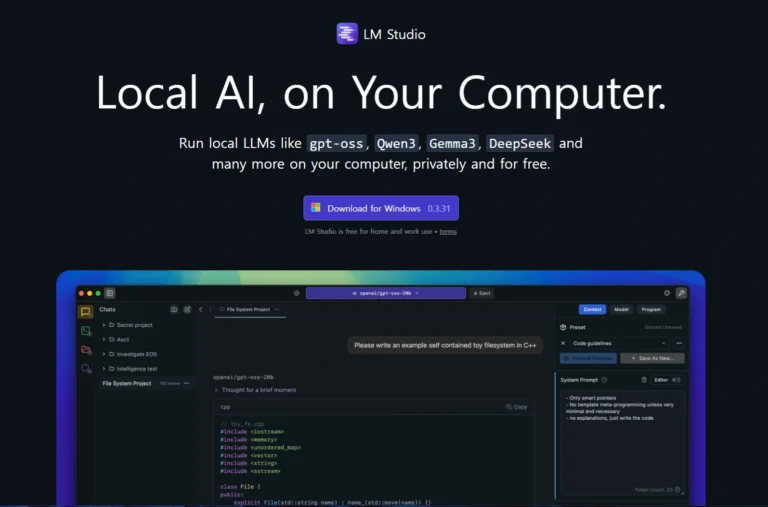Screen dimensions: 768x507
Task: Go forward with the right arrow icon
Action: (210, 310)
